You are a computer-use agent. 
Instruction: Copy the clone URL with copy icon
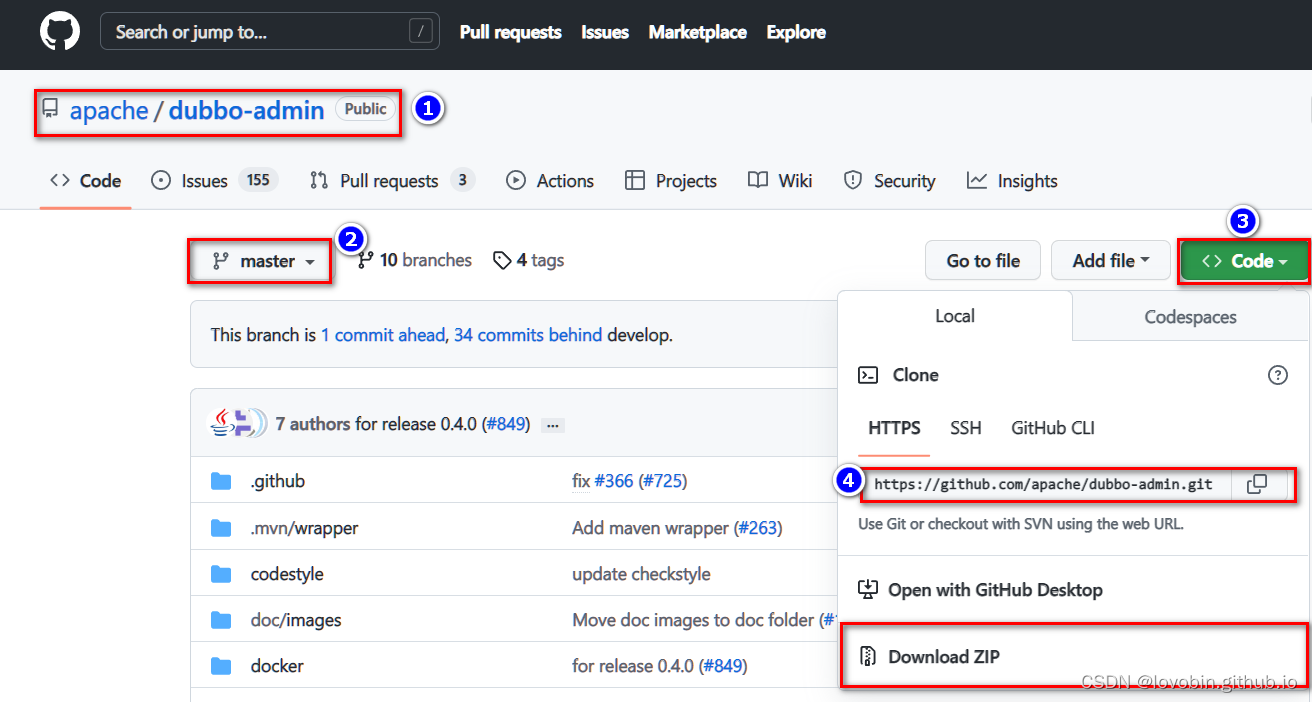pyautogui.click(x=1257, y=484)
